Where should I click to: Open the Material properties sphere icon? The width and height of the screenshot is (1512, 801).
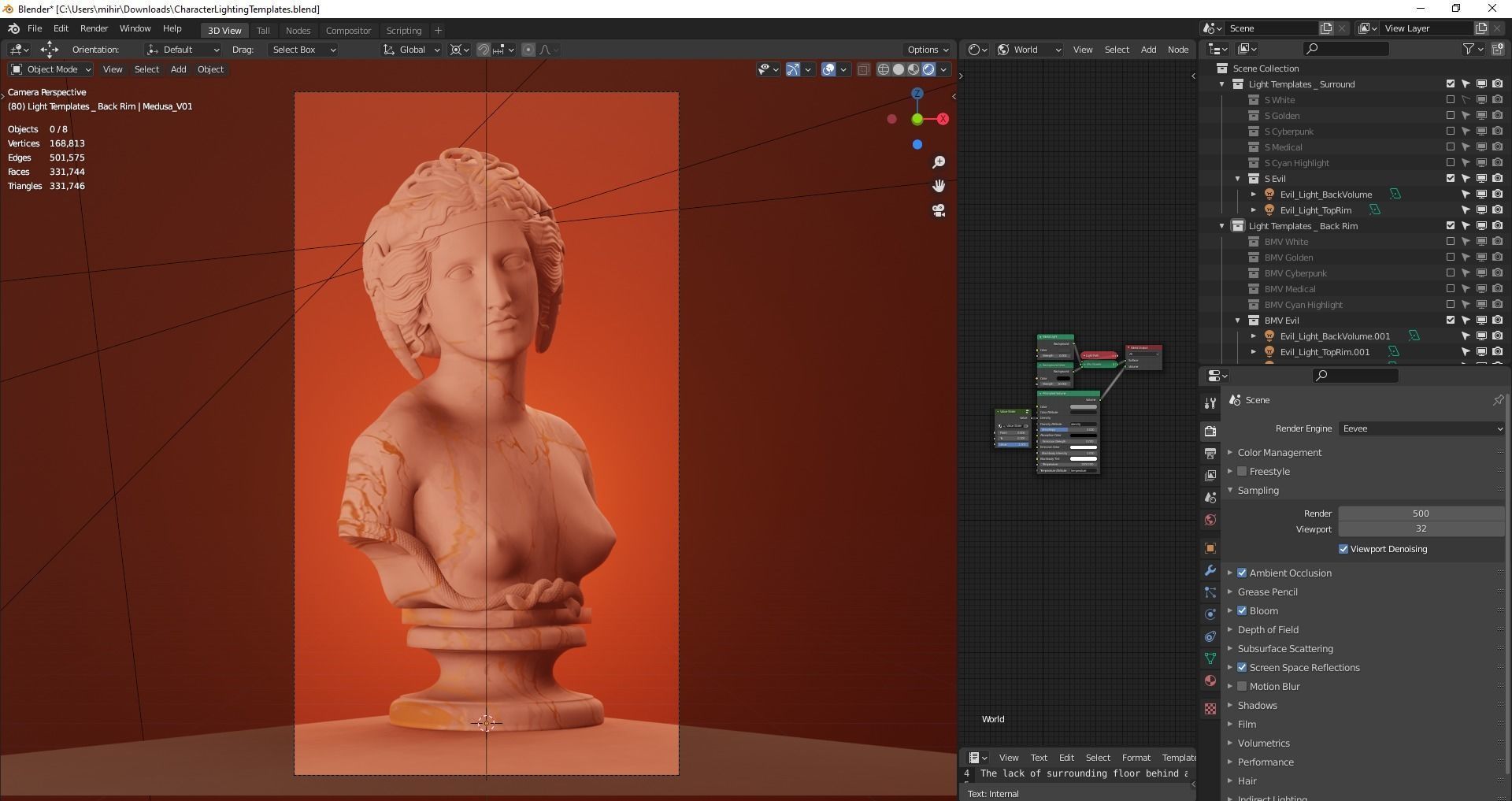pyautogui.click(x=1210, y=680)
